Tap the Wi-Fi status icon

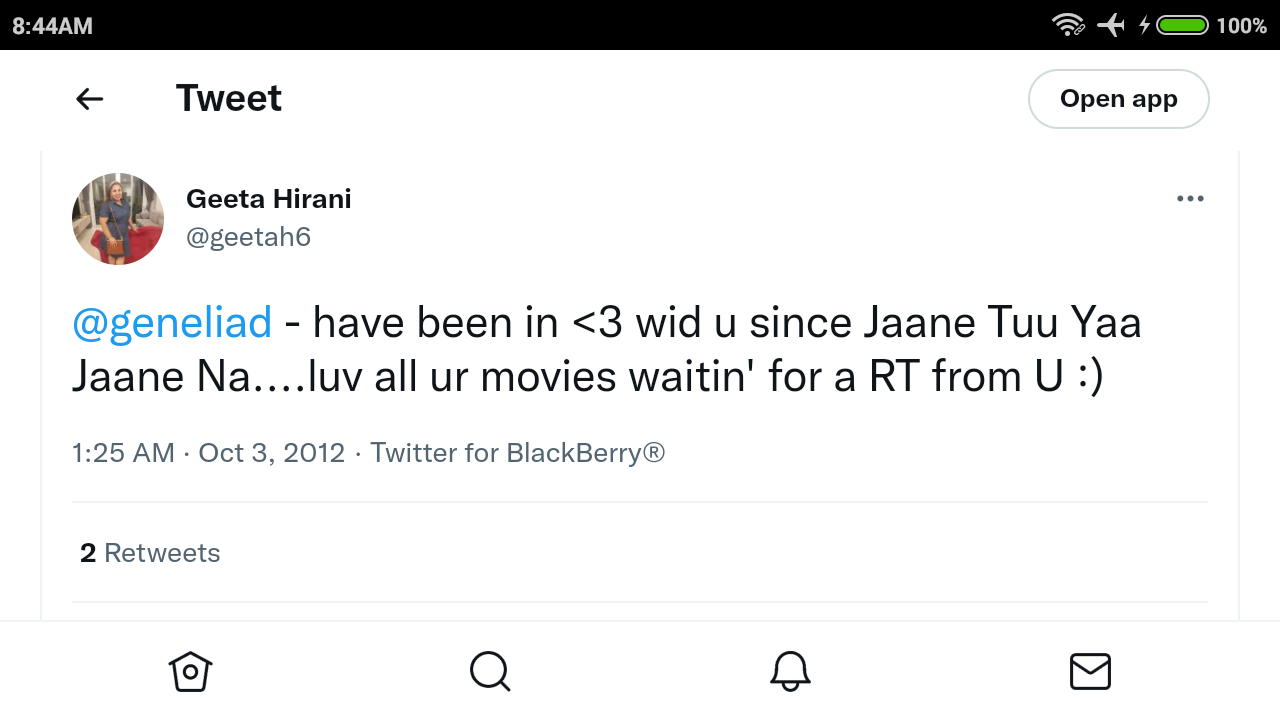pos(1069,25)
